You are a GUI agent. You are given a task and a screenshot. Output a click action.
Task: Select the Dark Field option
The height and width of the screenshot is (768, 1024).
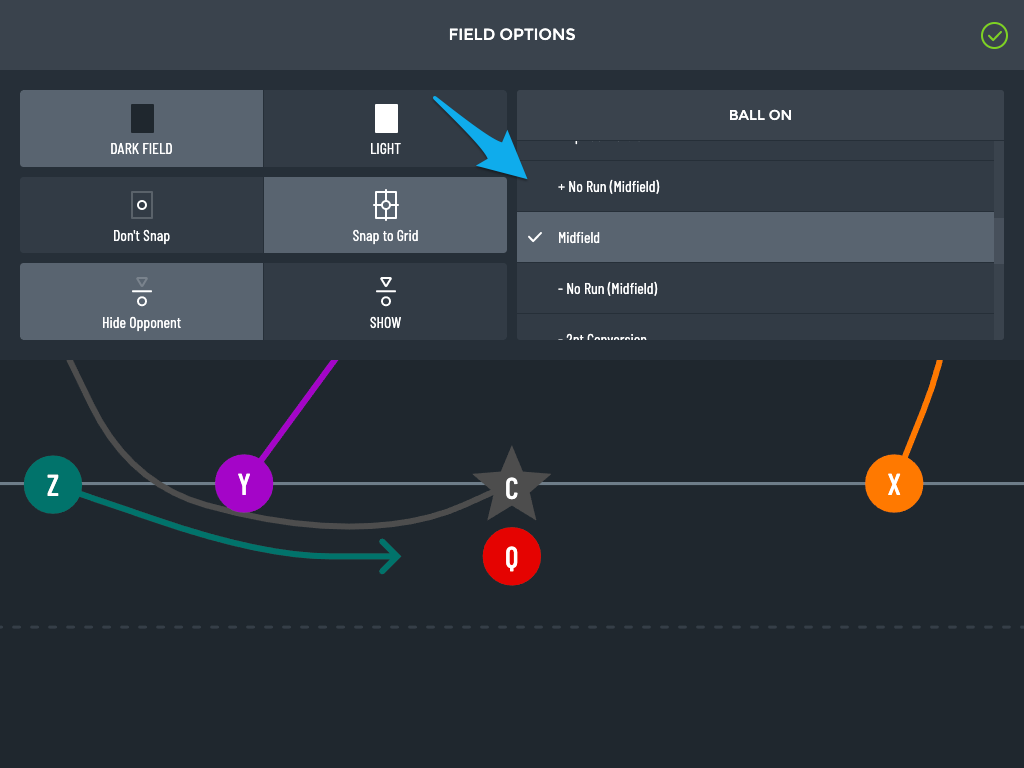coord(142,129)
